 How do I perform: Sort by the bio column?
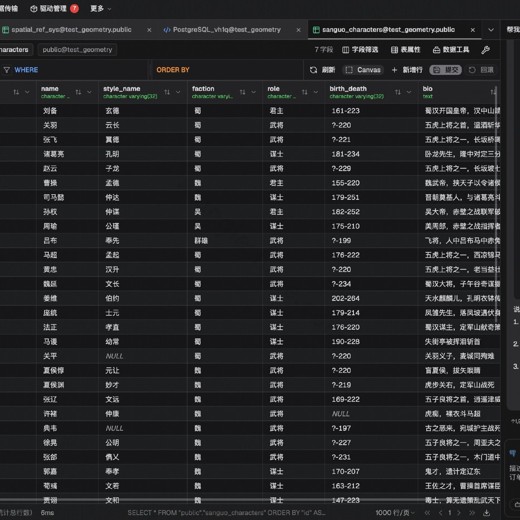[493, 92]
